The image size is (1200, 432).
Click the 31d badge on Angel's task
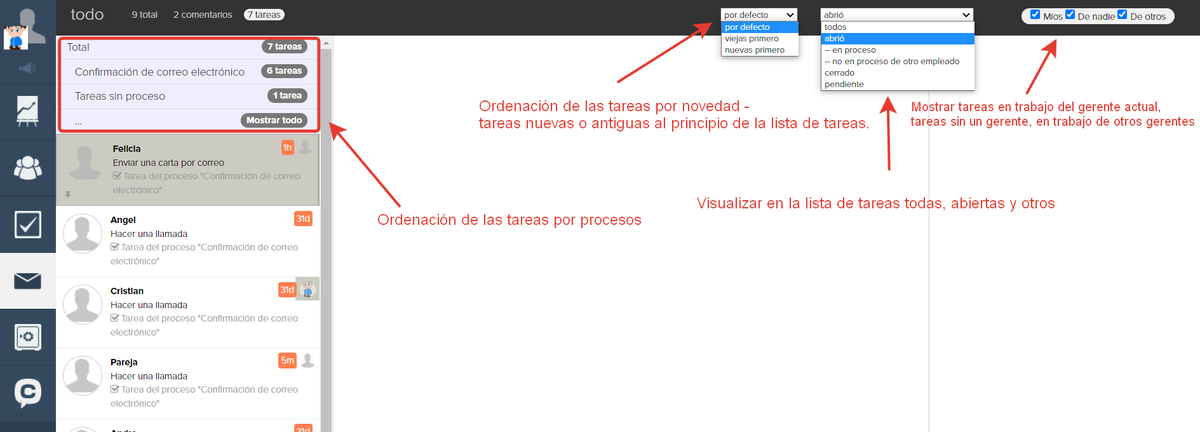[303, 219]
